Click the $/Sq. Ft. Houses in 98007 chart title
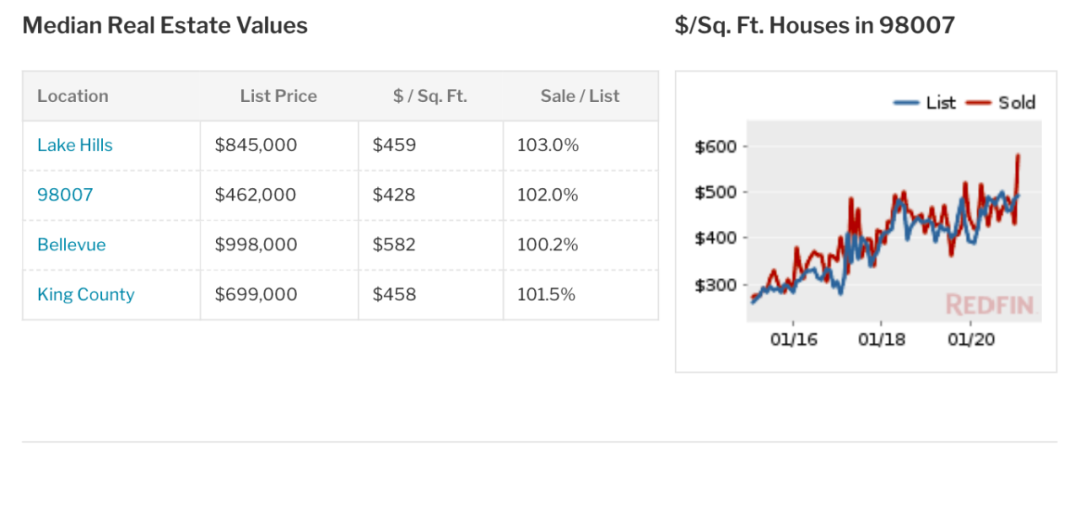Screen dimensions: 1080x521 coord(815,26)
